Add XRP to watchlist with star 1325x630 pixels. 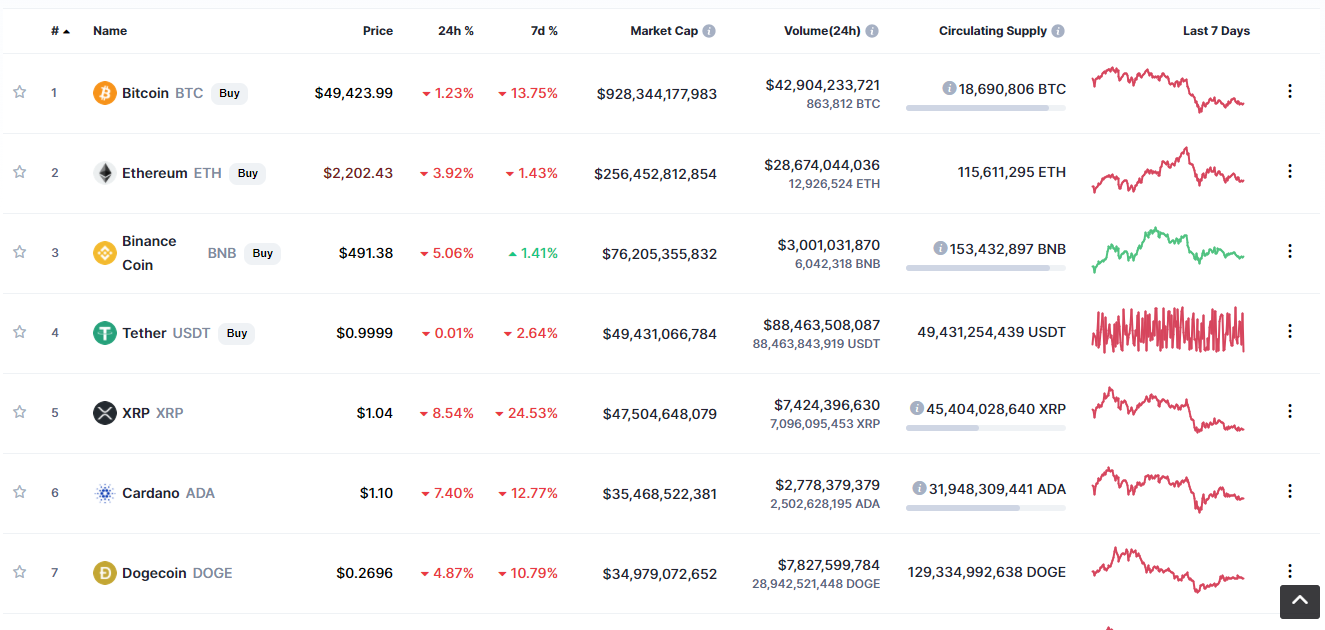[x=19, y=412]
